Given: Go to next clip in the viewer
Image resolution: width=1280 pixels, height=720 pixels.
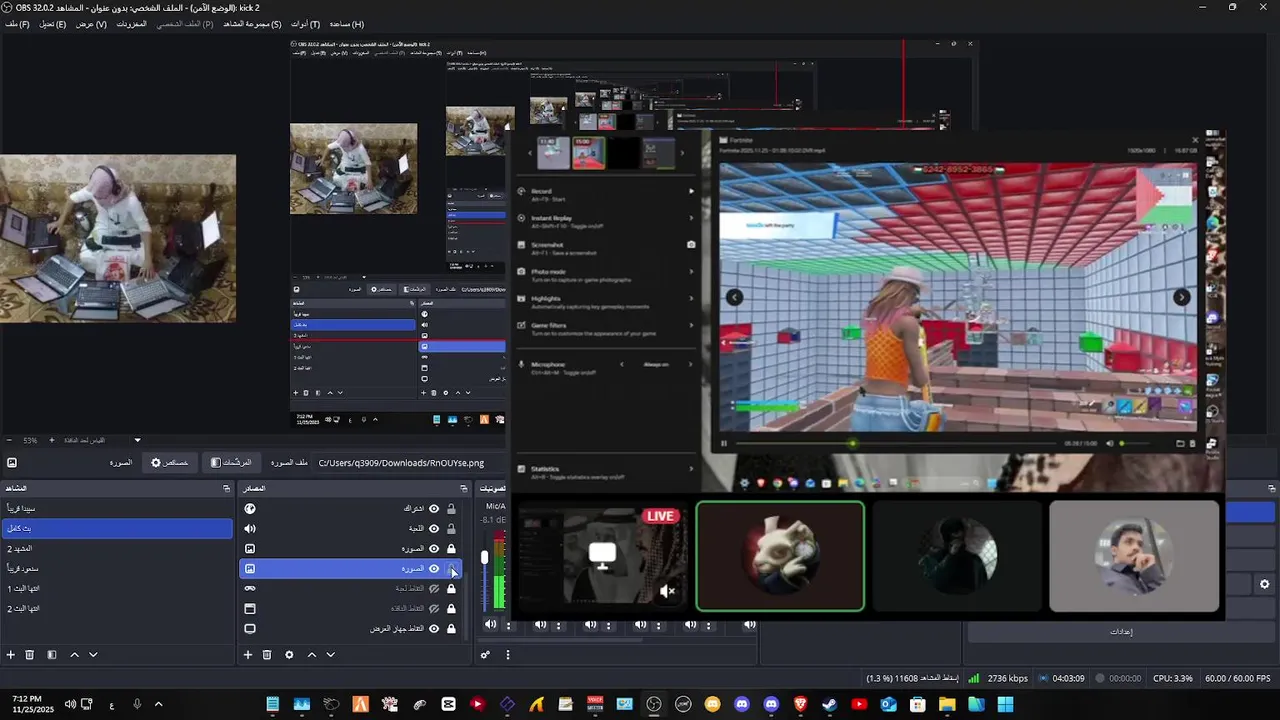Looking at the screenshot, I should point(1182,297).
